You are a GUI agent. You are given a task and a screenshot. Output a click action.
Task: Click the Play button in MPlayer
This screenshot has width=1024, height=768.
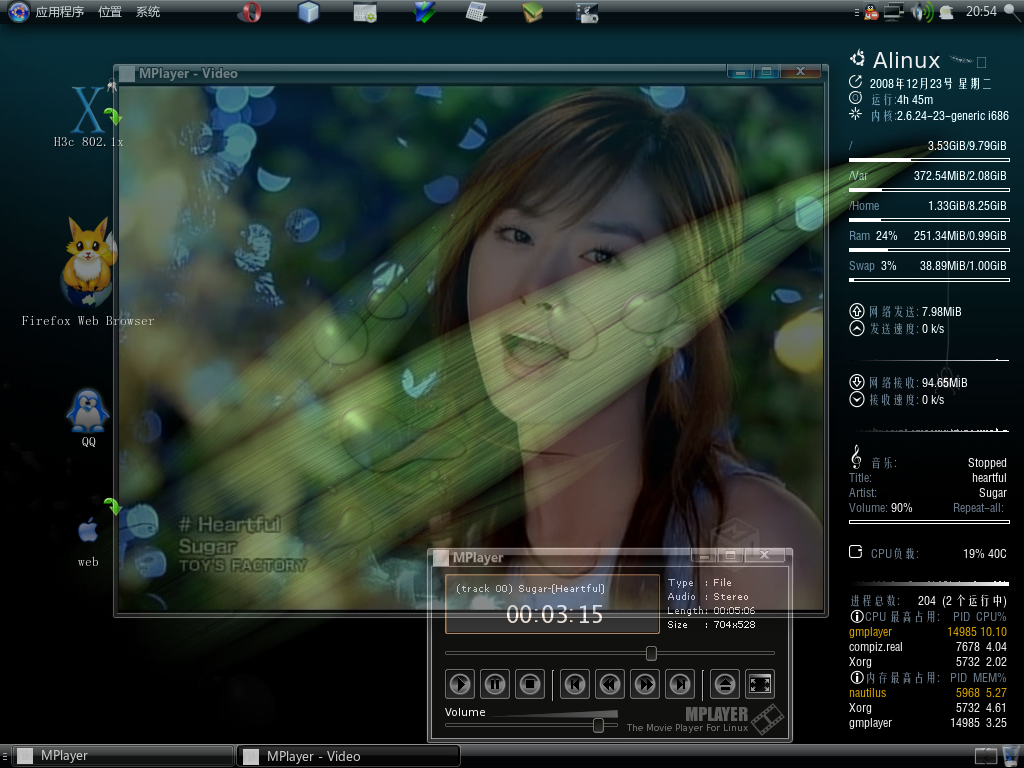(x=460, y=684)
